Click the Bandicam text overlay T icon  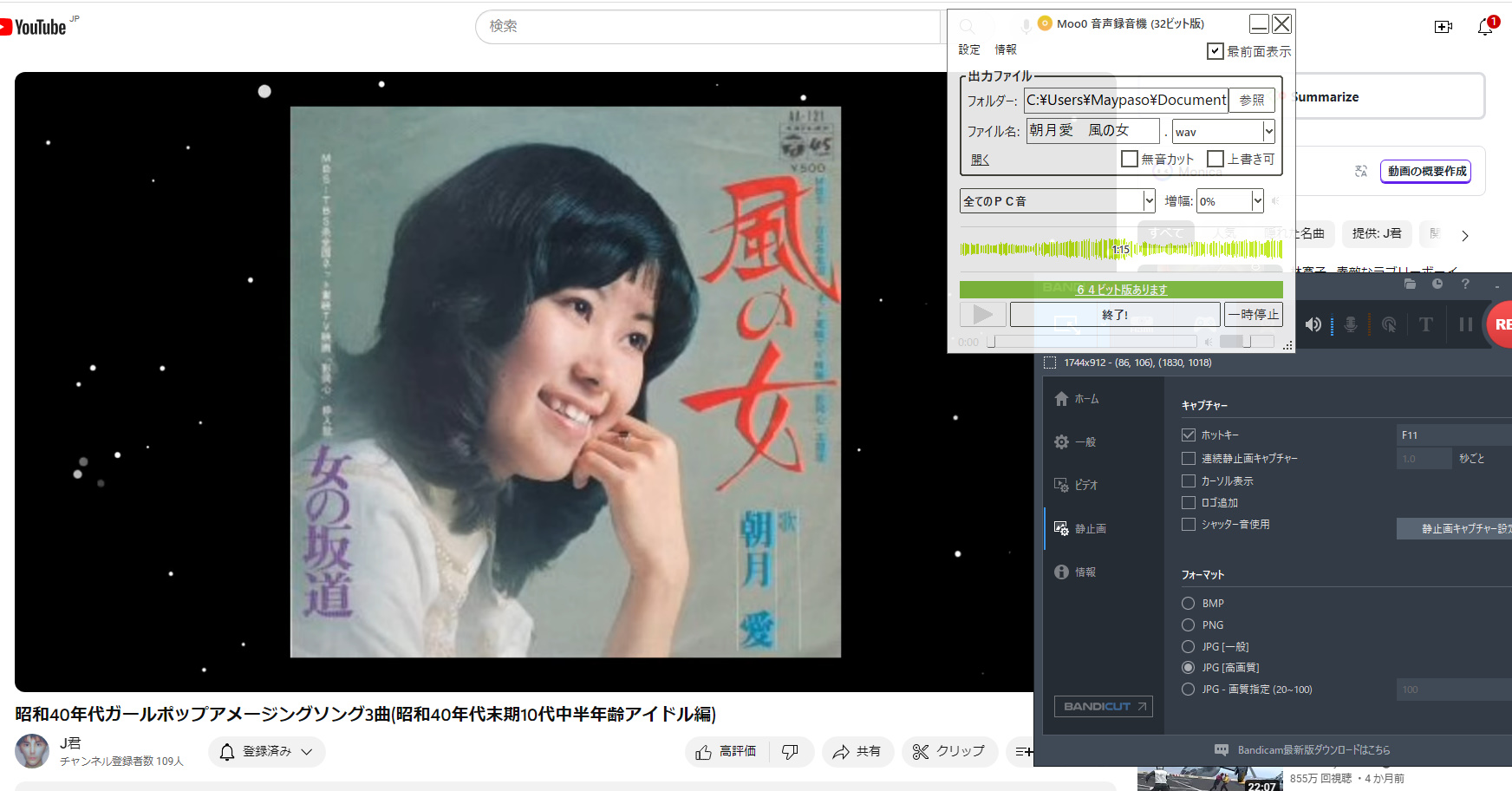tap(1426, 324)
